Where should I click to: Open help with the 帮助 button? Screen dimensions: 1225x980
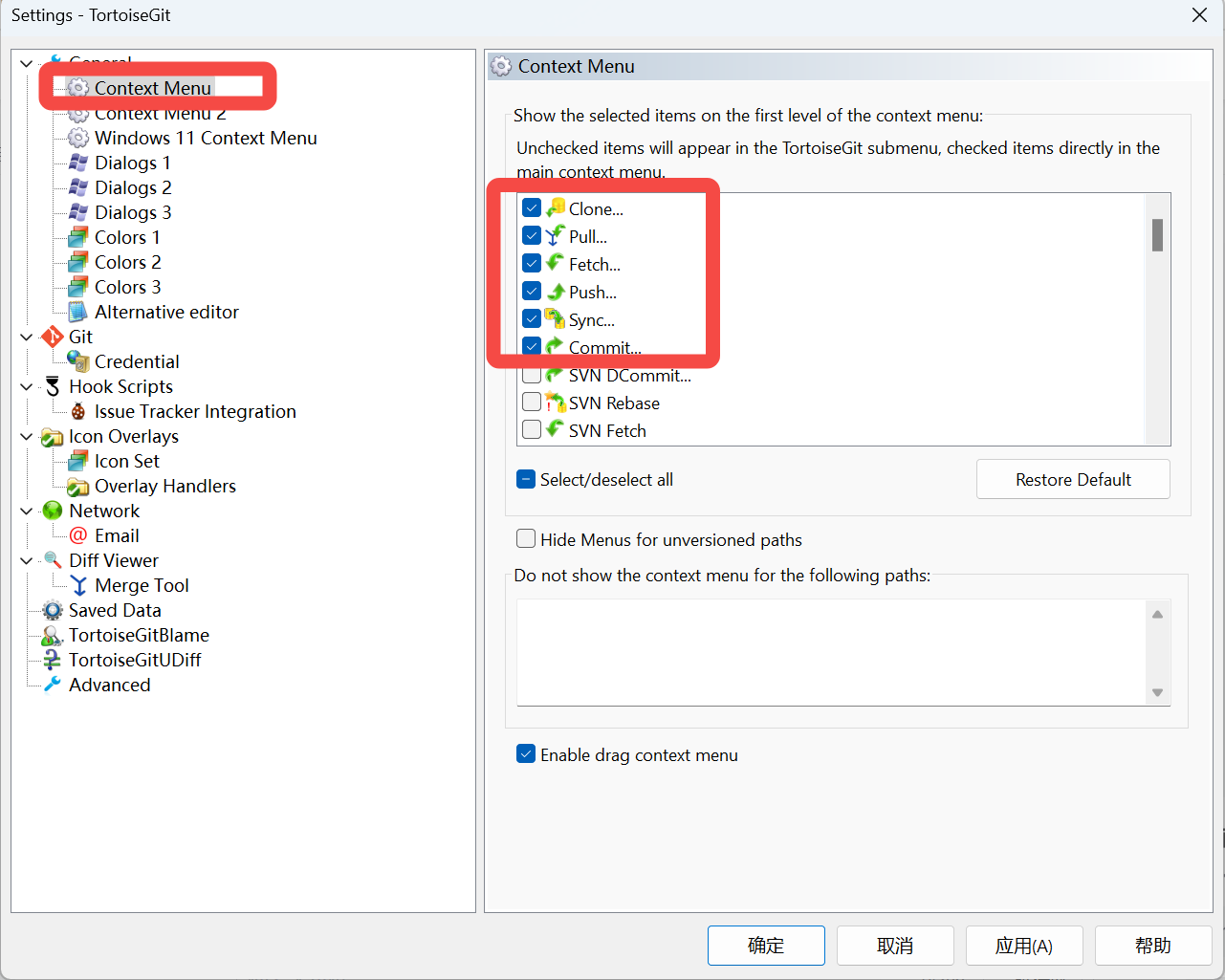pyautogui.click(x=1153, y=946)
